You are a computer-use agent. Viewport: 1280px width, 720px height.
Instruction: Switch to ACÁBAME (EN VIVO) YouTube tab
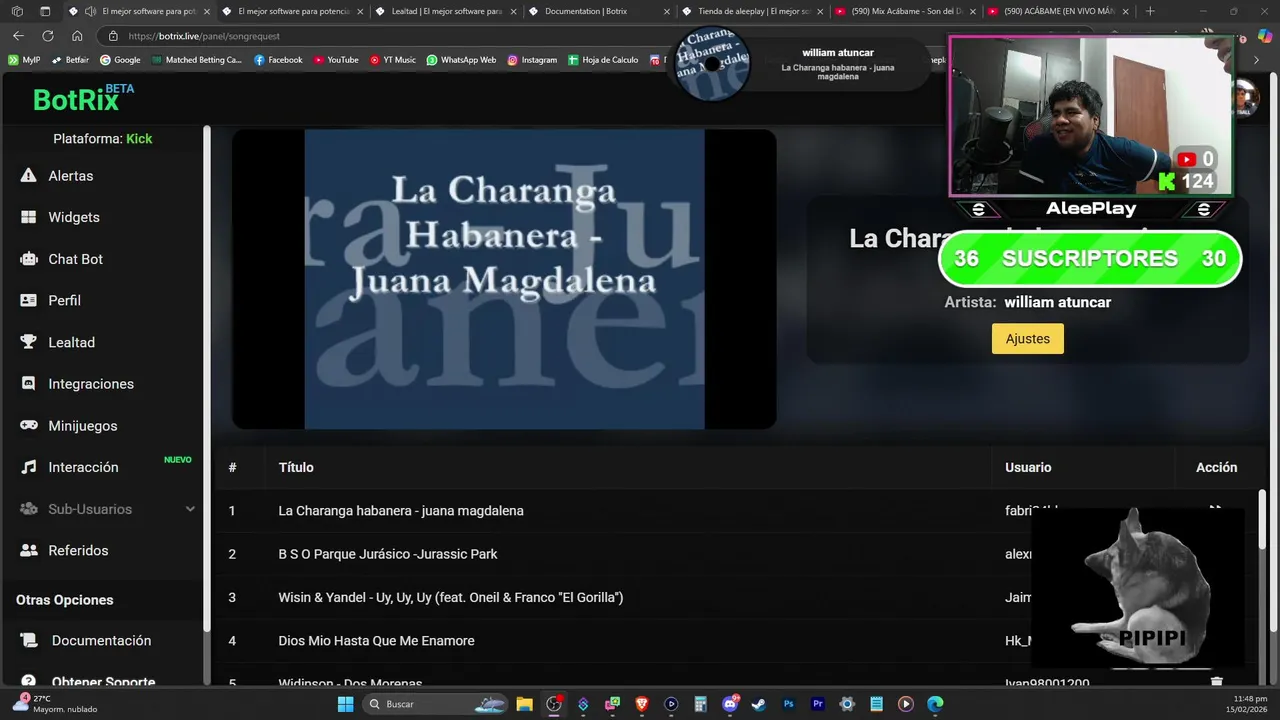pos(1057,11)
